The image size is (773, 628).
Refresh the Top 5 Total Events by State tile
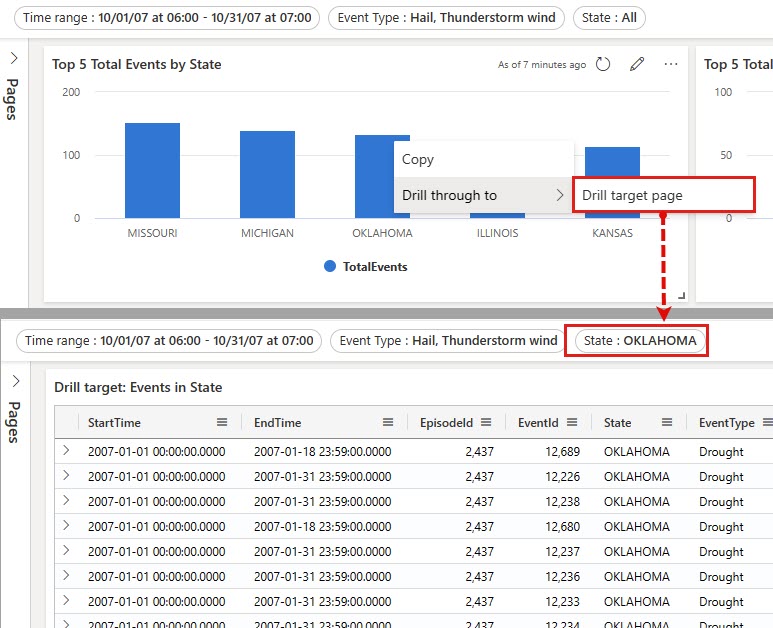602,64
